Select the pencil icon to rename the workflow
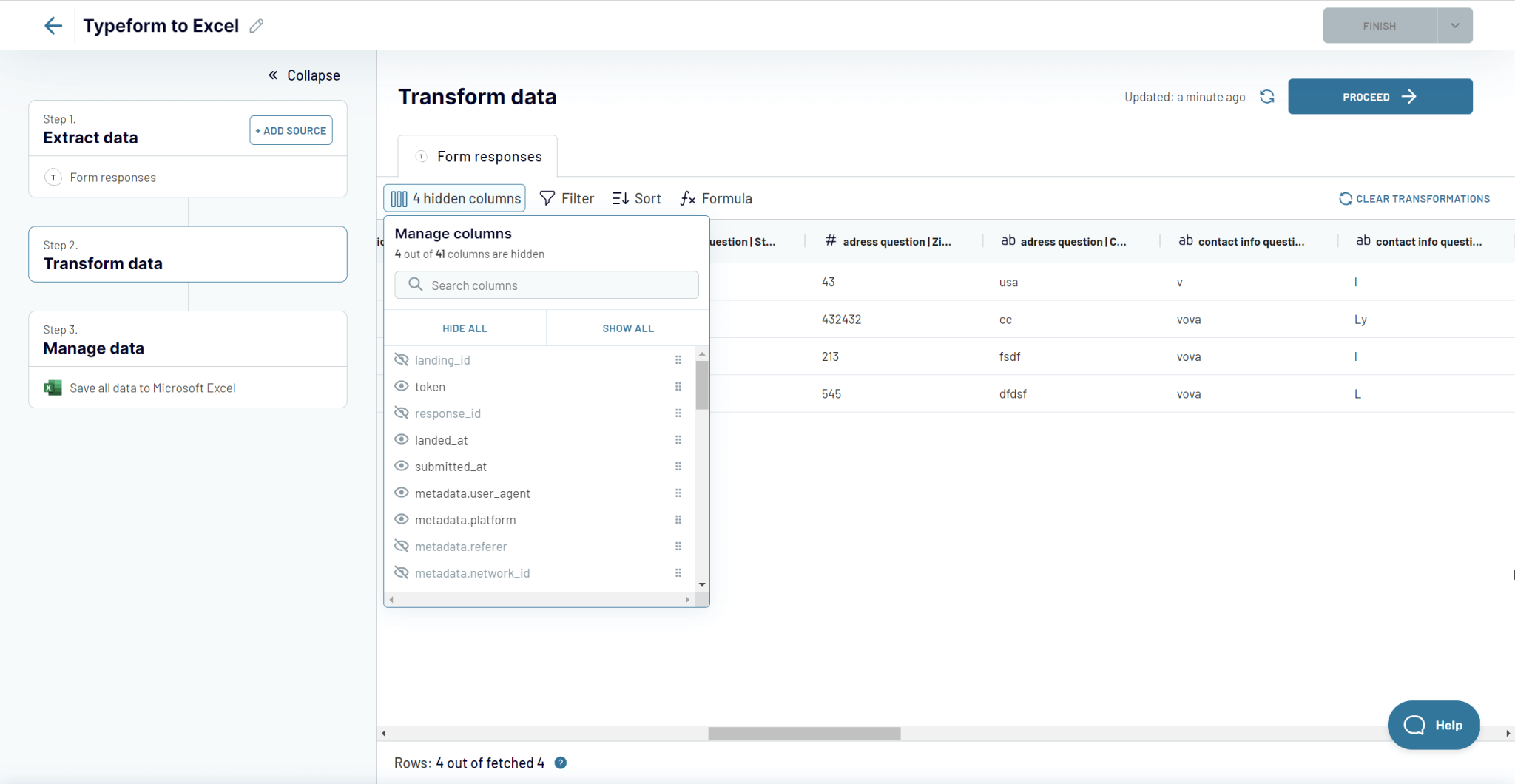 pos(257,26)
